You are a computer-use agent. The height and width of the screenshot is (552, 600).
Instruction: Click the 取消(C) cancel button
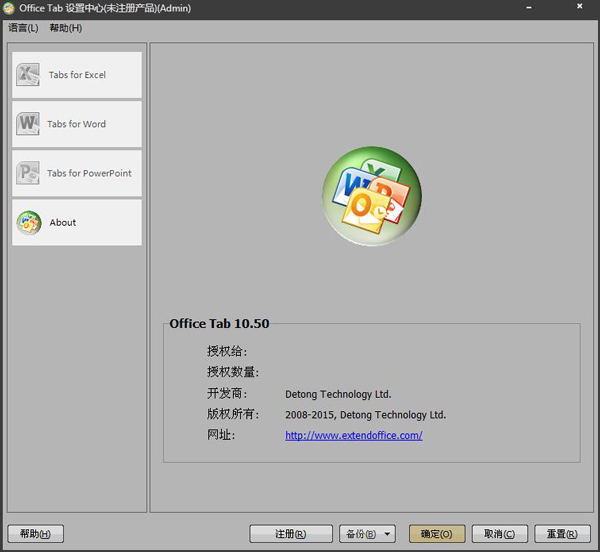coord(500,534)
